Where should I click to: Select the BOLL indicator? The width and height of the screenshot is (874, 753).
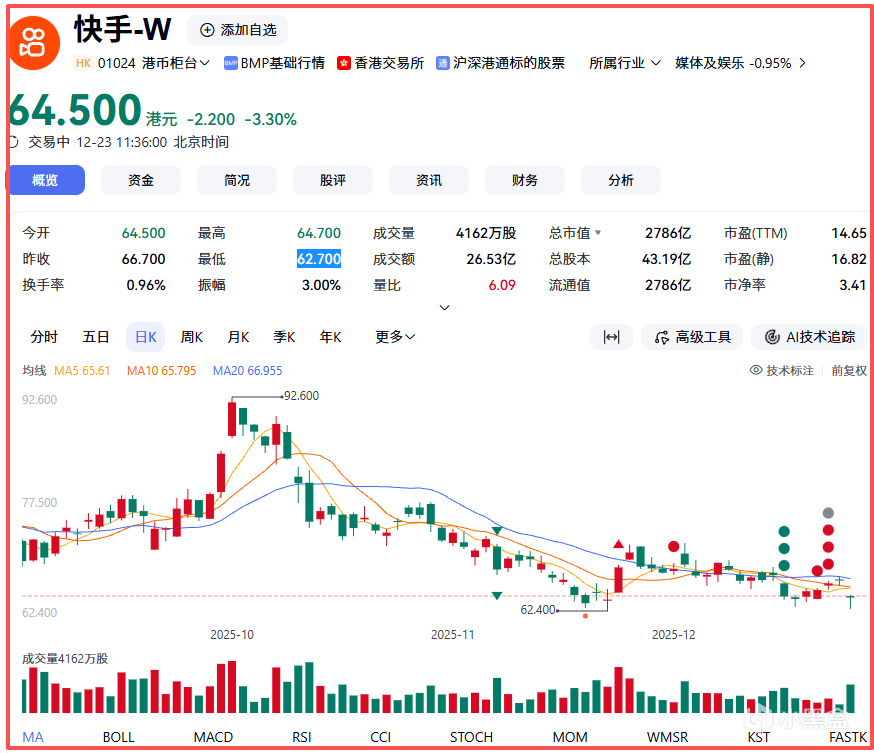point(119,737)
